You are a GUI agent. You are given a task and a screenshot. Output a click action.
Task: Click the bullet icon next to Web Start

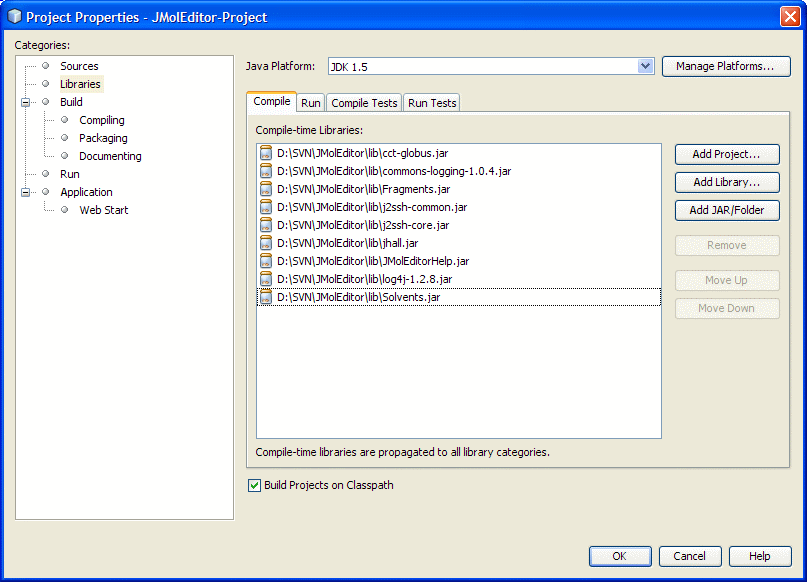tap(65, 210)
